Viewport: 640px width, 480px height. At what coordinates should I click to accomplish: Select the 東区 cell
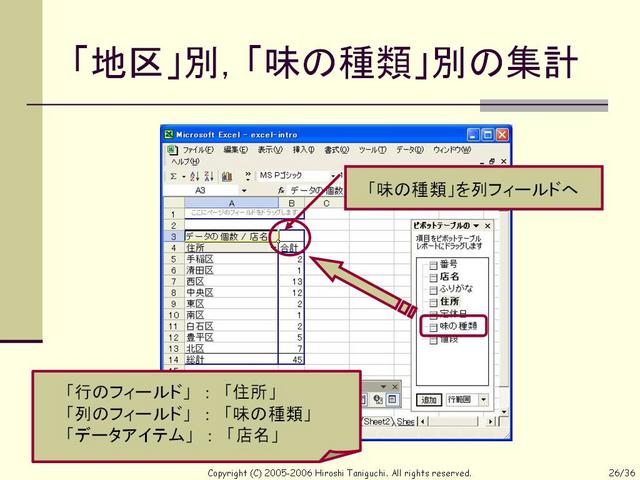(231, 304)
